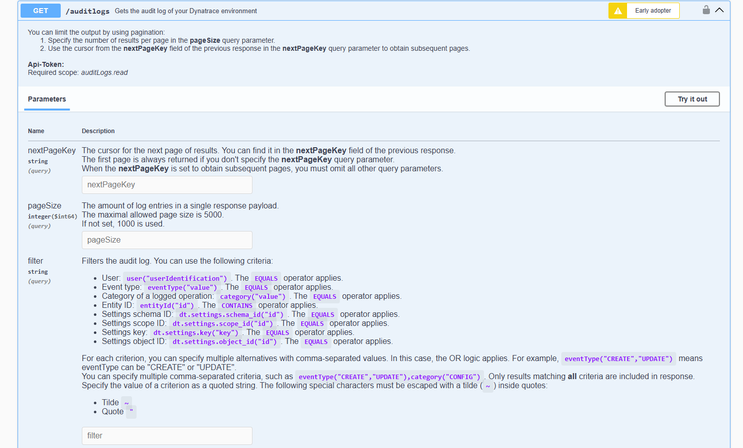Click the dt.settings.key("key") code snippet
The image size is (743, 448).
click(x=208, y=333)
